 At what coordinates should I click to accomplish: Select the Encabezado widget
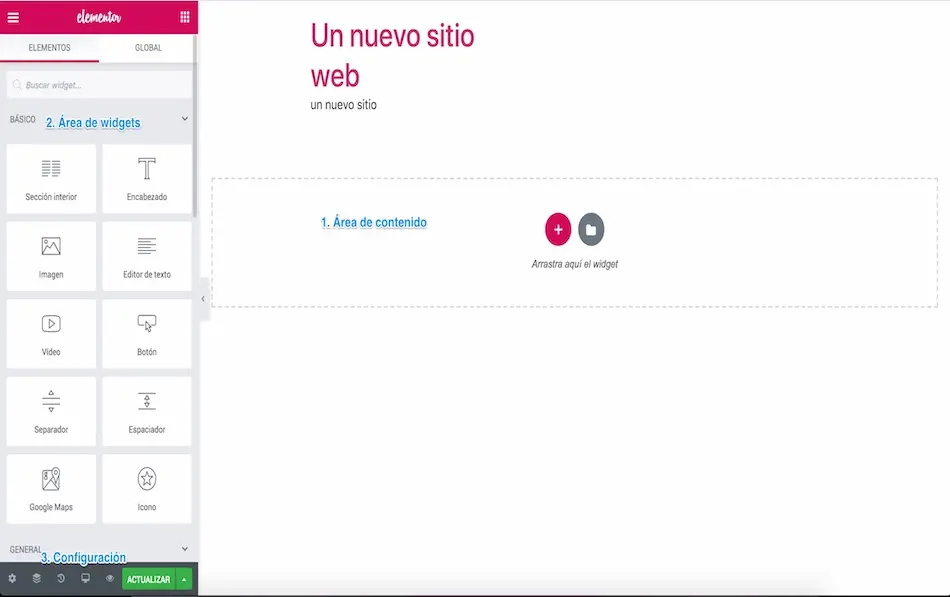[x=147, y=178]
